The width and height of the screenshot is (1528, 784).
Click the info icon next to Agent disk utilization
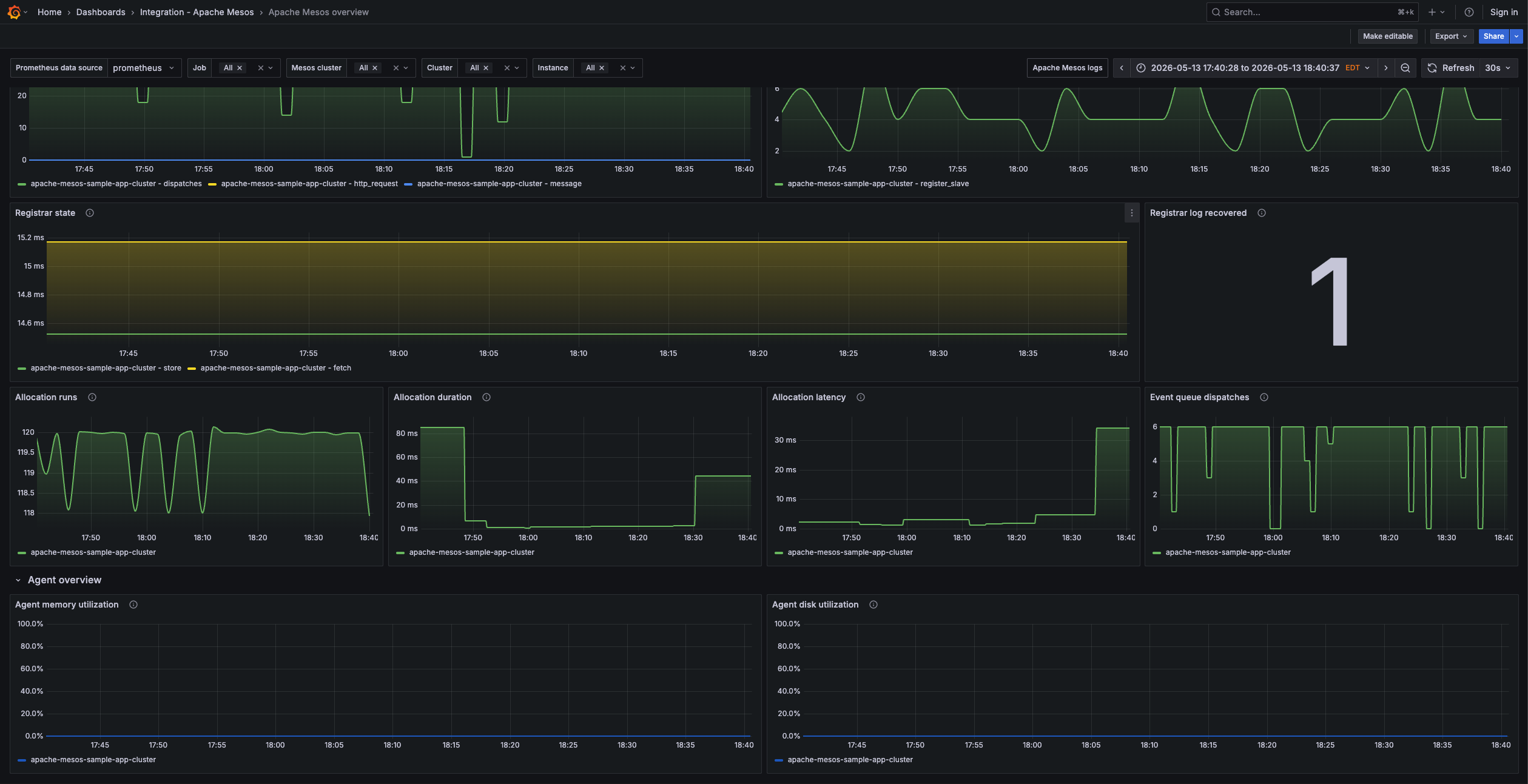coord(873,605)
